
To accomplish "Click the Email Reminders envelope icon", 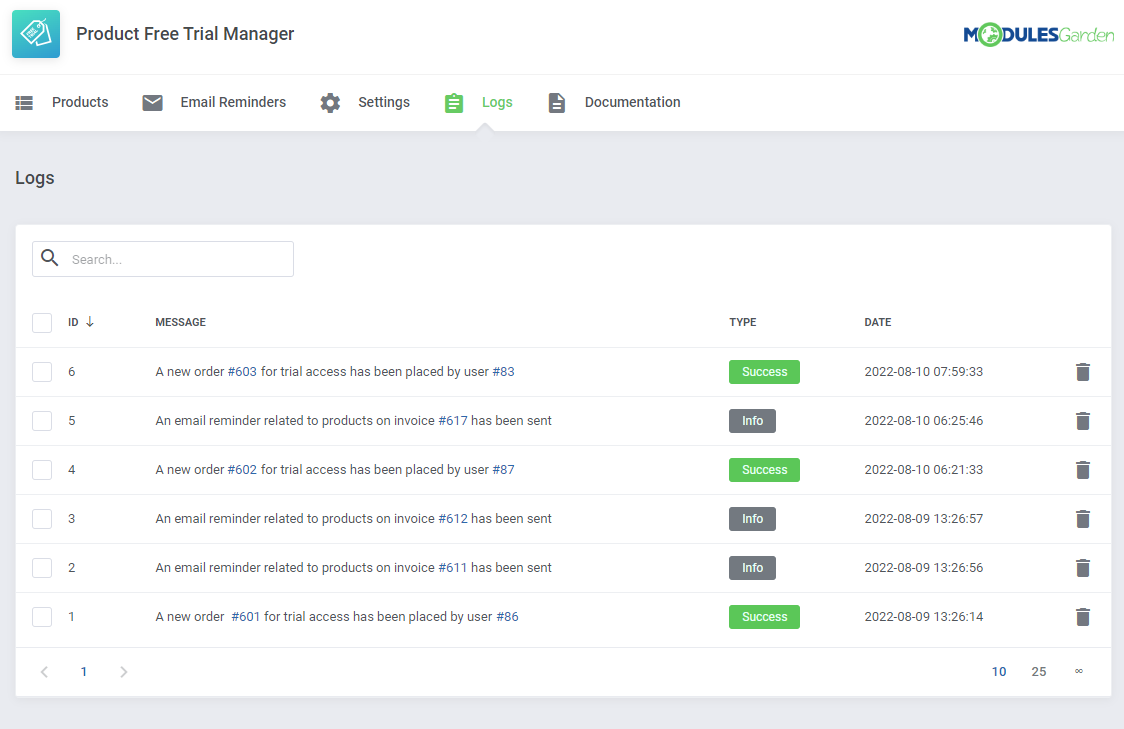I will click(152, 103).
